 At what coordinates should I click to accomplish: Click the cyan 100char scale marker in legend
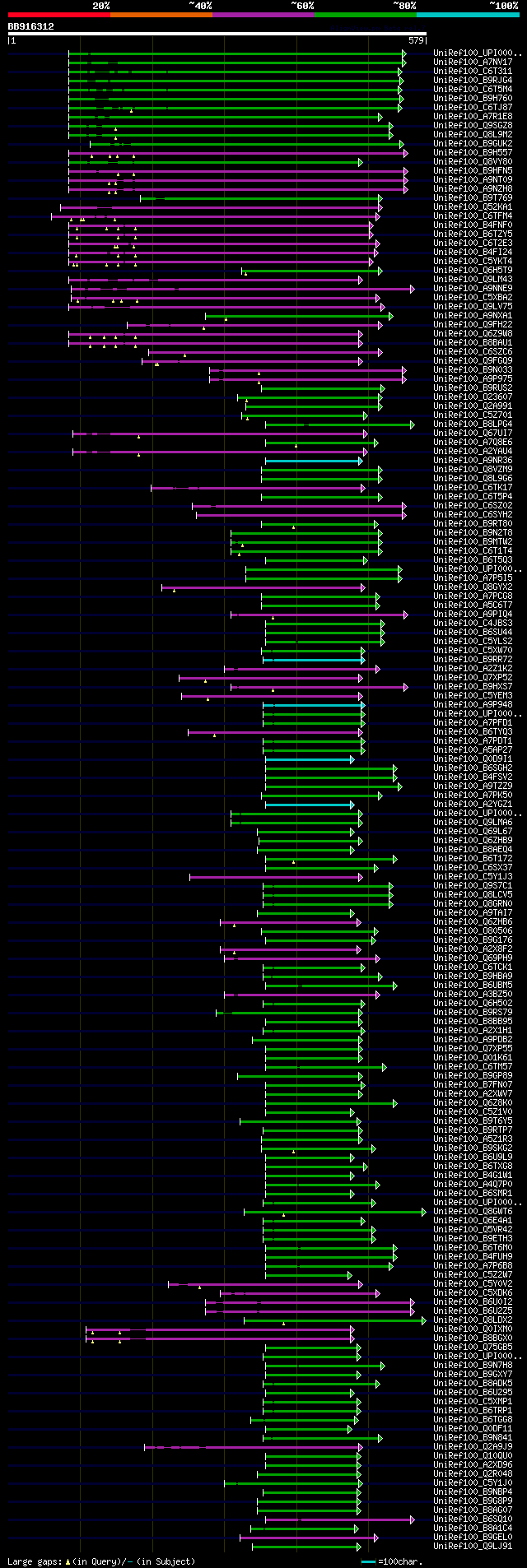368,1561
